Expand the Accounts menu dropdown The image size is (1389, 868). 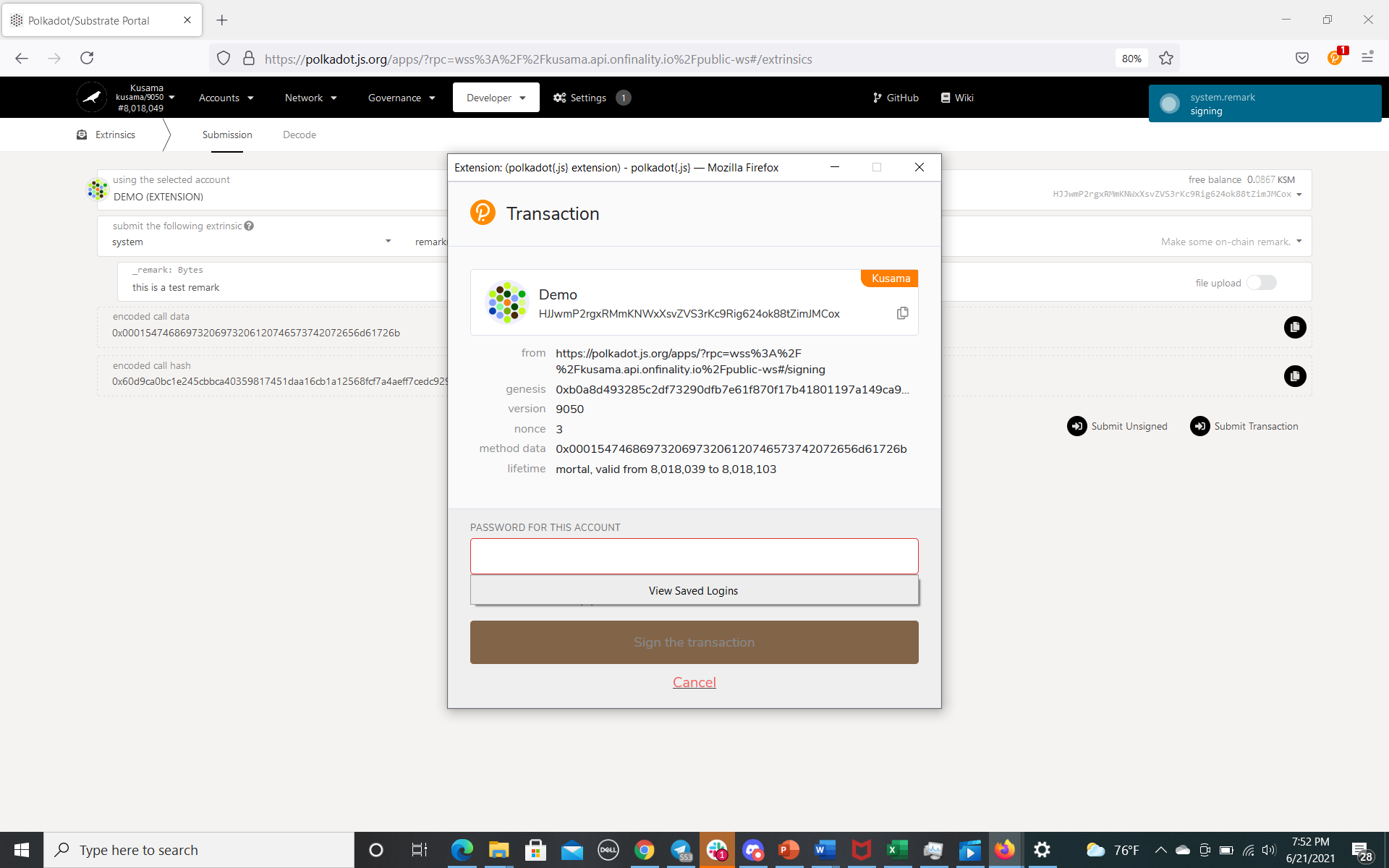pyautogui.click(x=226, y=98)
